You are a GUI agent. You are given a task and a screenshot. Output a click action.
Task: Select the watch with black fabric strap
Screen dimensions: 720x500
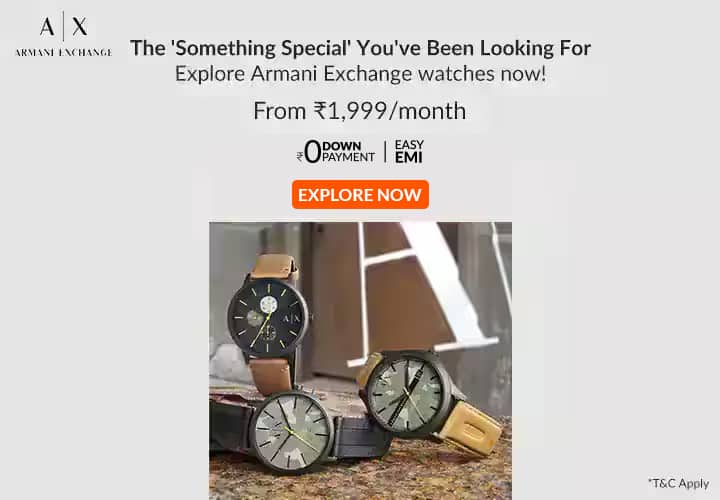[x=301, y=433]
